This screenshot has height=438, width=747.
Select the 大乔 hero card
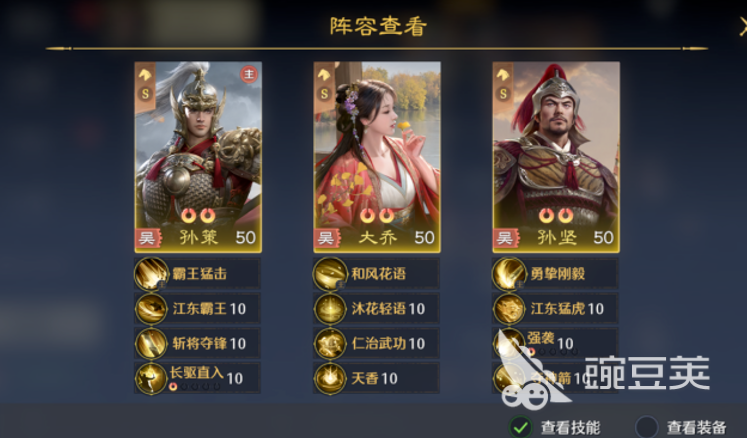pyautogui.click(x=377, y=157)
